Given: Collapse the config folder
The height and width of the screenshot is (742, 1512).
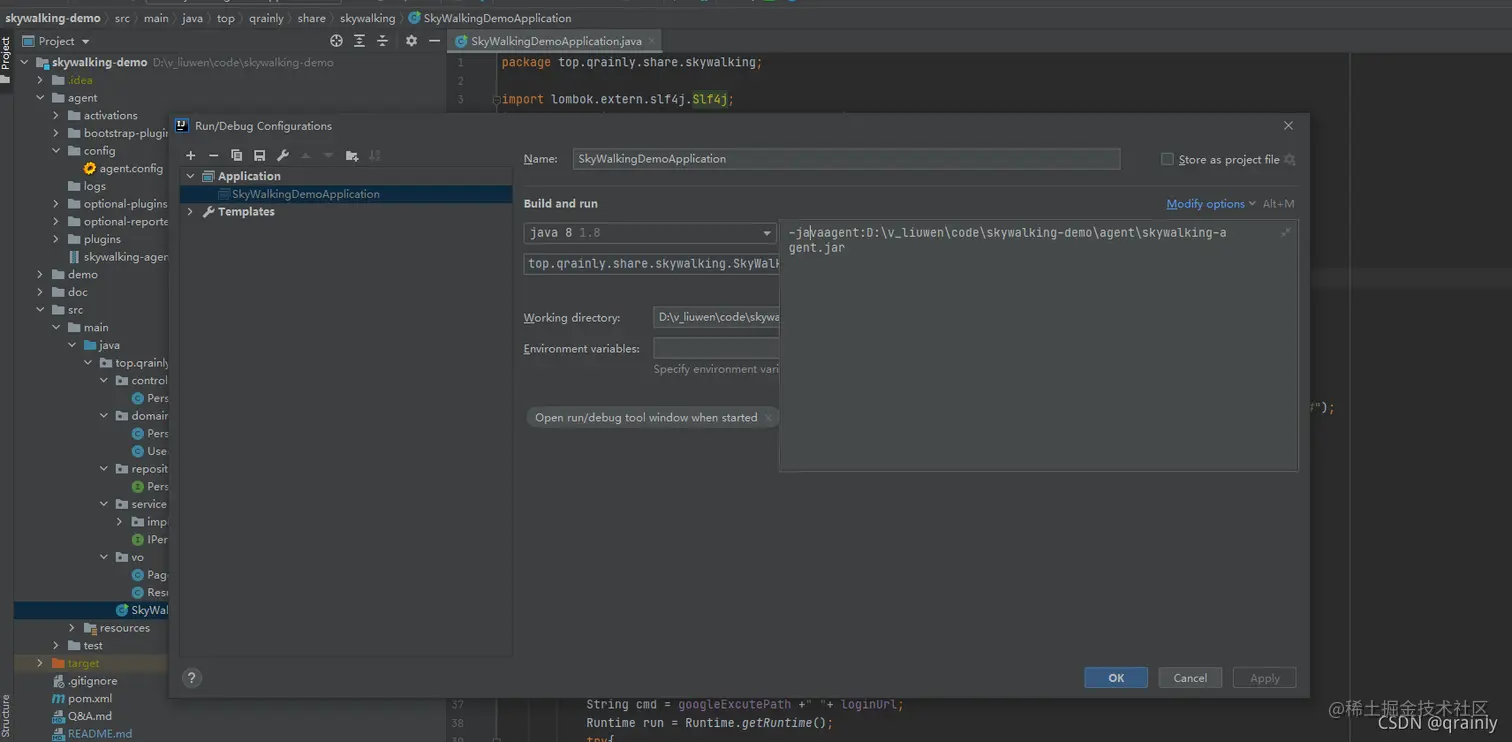Looking at the screenshot, I should coord(56,151).
